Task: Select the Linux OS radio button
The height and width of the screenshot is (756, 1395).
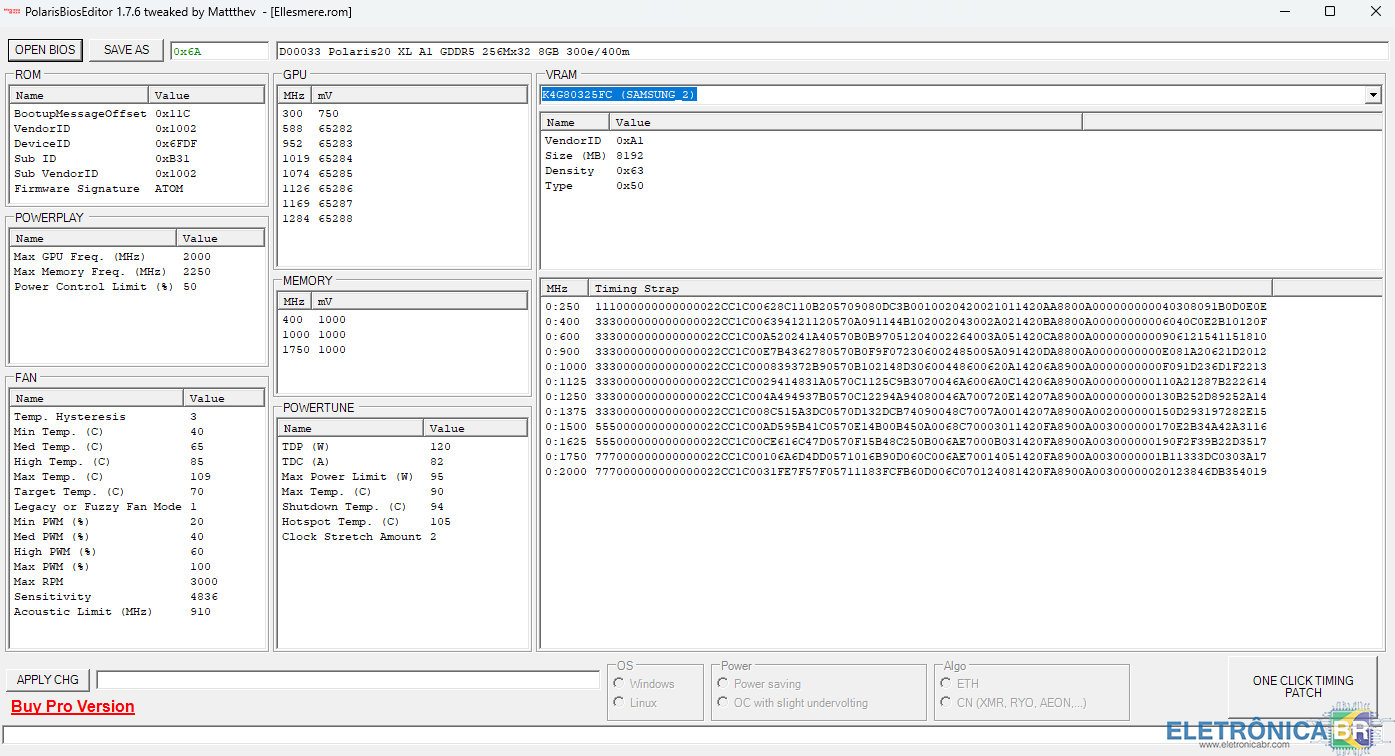Action: click(x=619, y=703)
